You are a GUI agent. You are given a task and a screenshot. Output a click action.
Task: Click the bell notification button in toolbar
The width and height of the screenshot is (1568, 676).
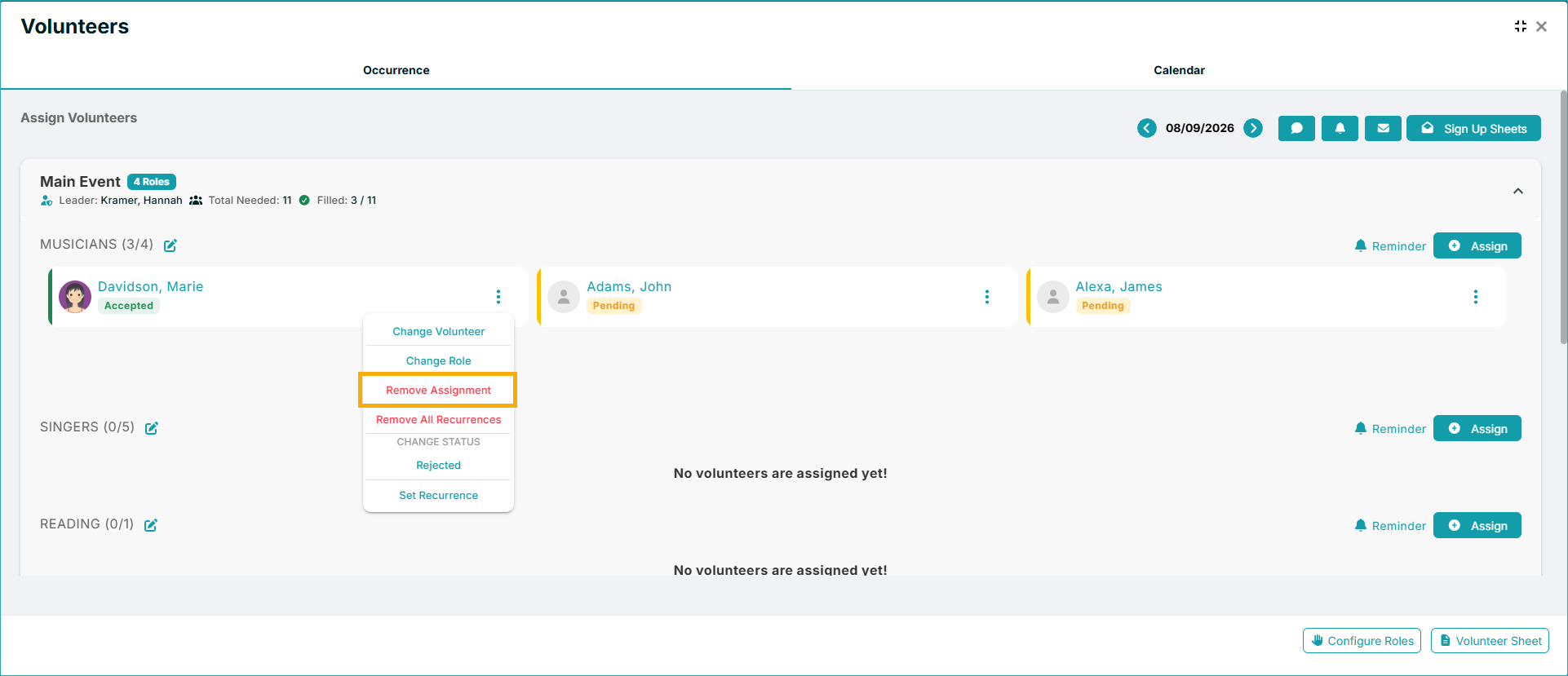[x=1340, y=128]
